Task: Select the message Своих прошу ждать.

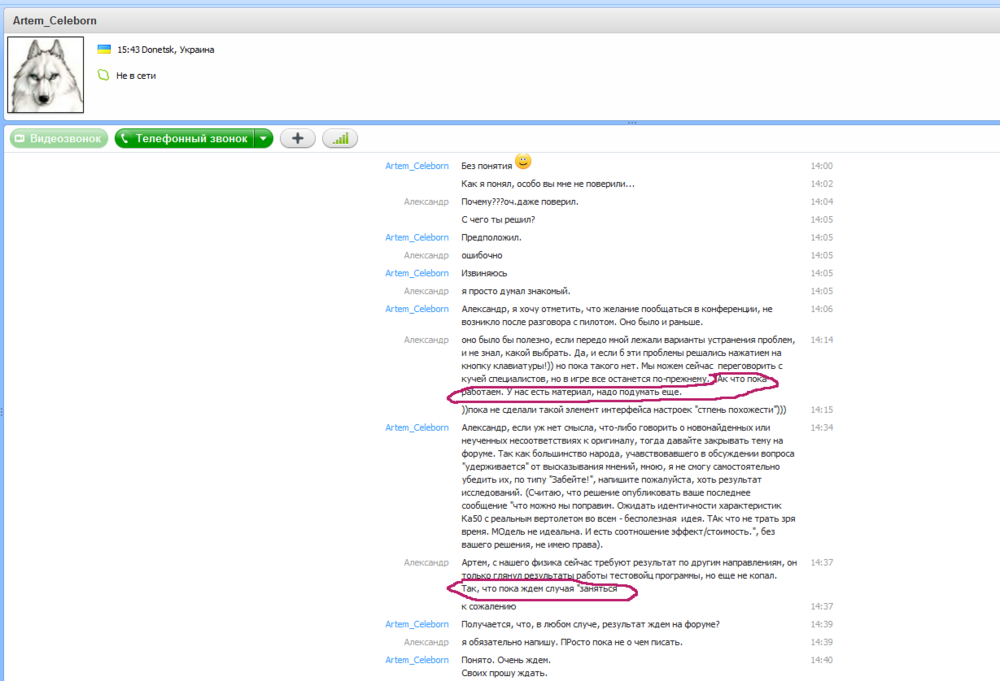Action: (504, 673)
